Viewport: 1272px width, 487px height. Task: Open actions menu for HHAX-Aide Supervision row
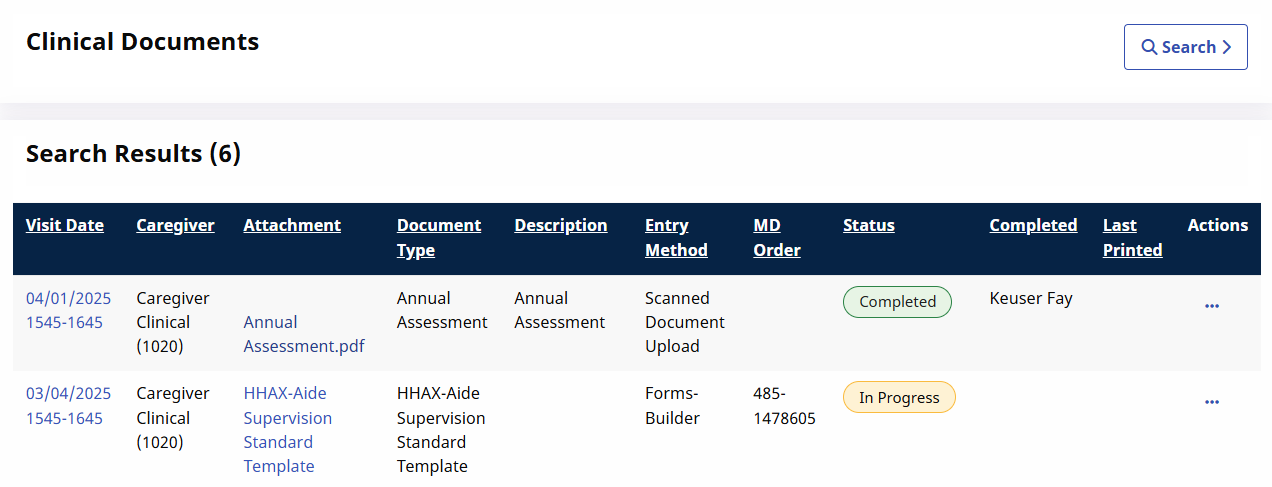(x=1212, y=402)
